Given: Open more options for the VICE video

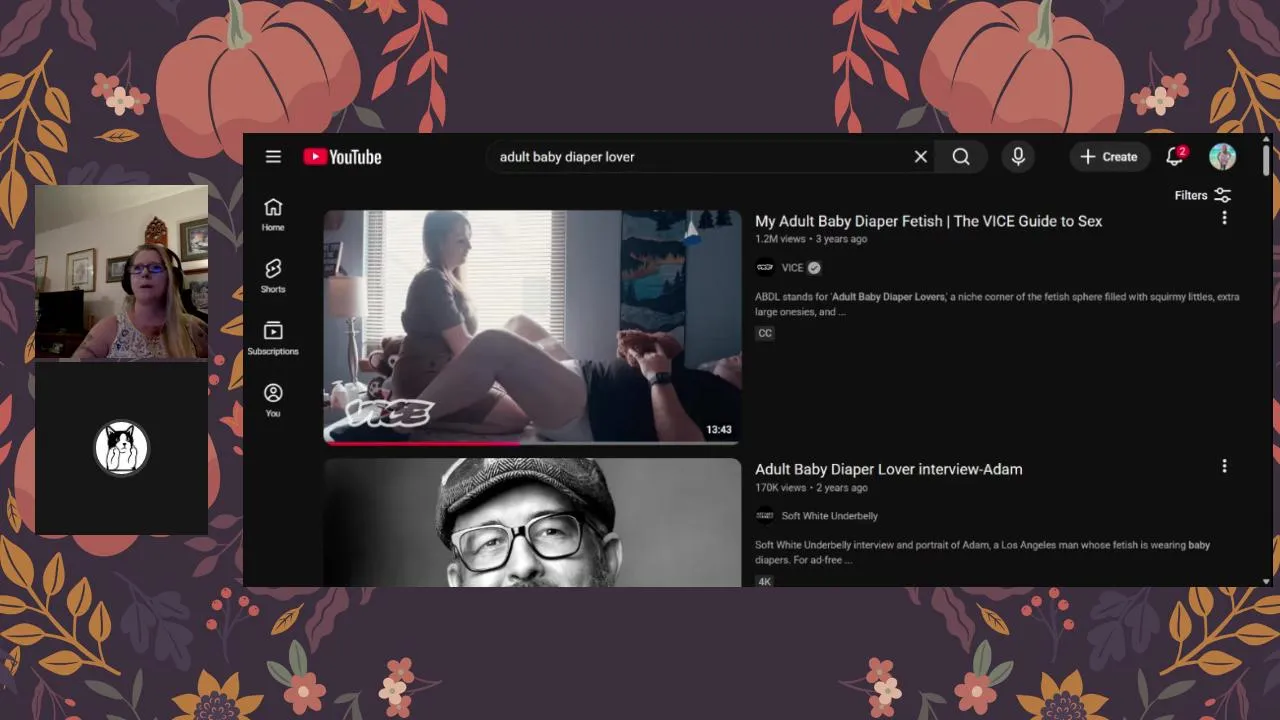Looking at the screenshot, I should coord(1224,218).
